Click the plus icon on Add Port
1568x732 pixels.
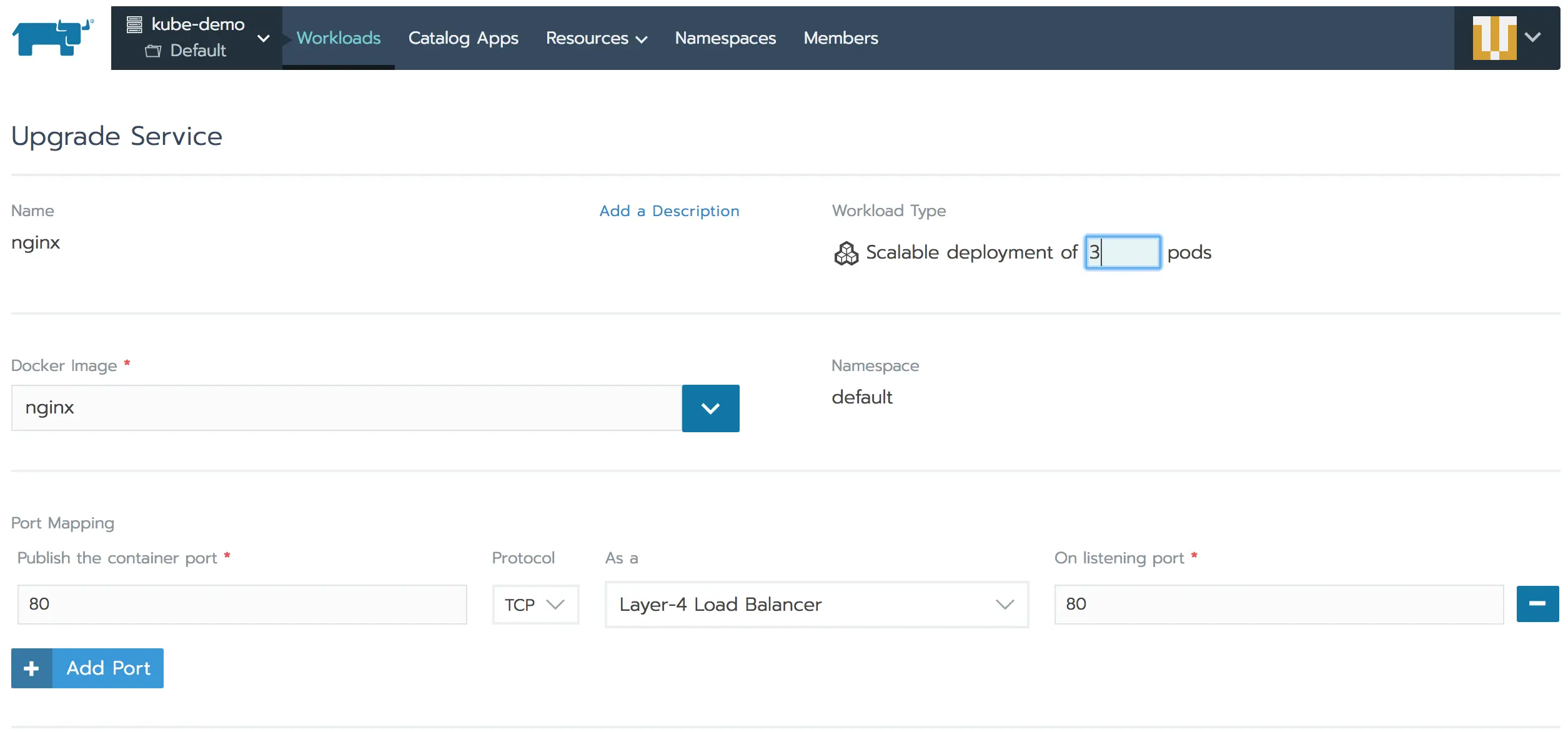click(x=31, y=668)
